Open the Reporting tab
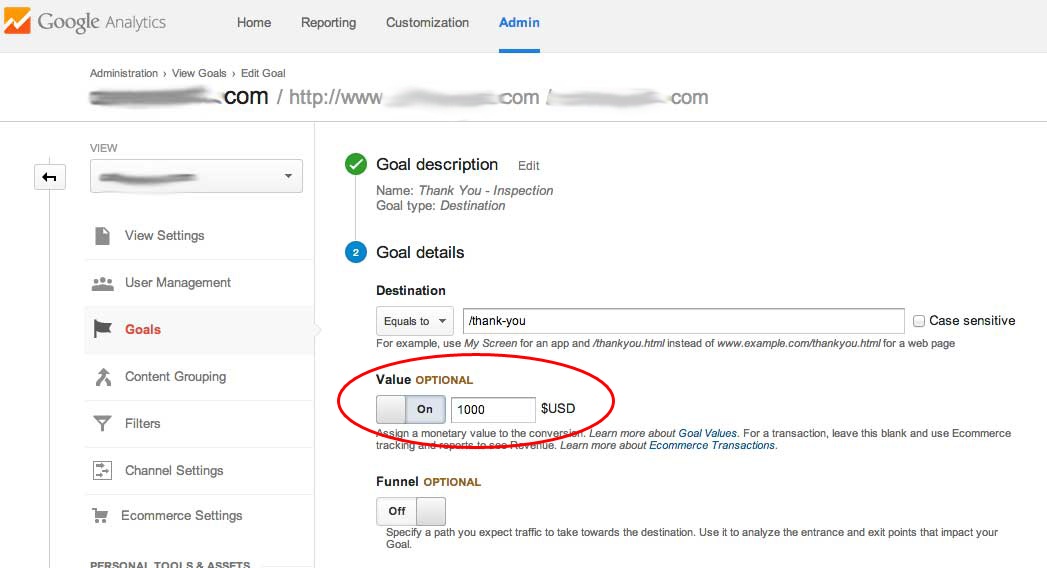Viewport: 1047px width, 568px height. (328, 23)
